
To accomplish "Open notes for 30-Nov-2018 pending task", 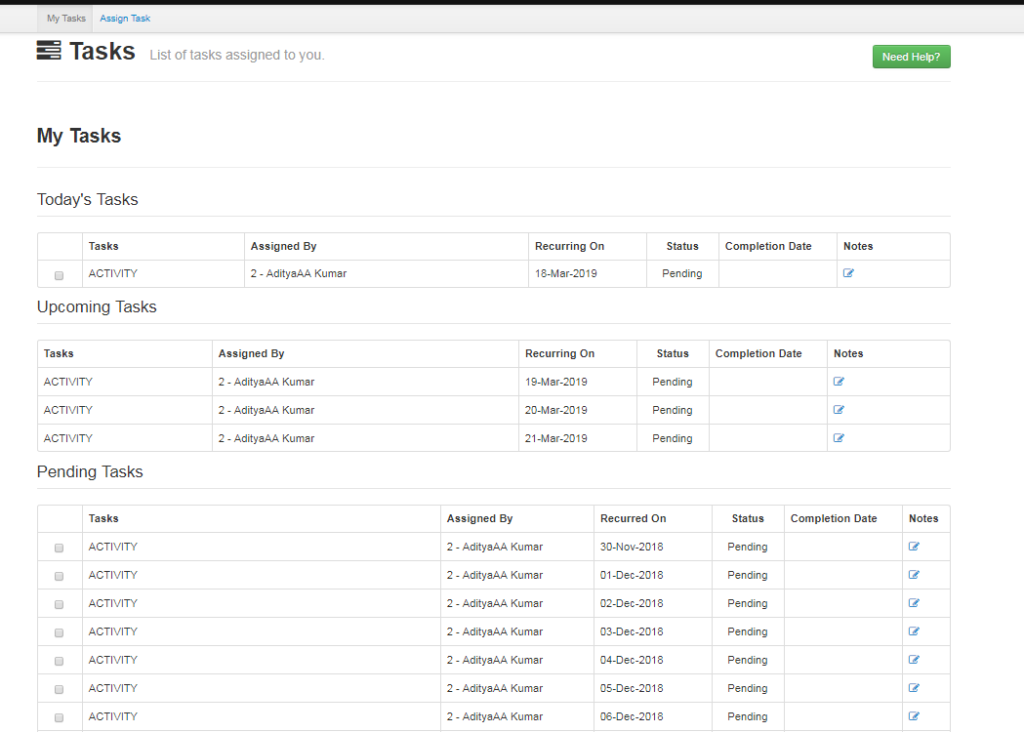I will 911,546.
